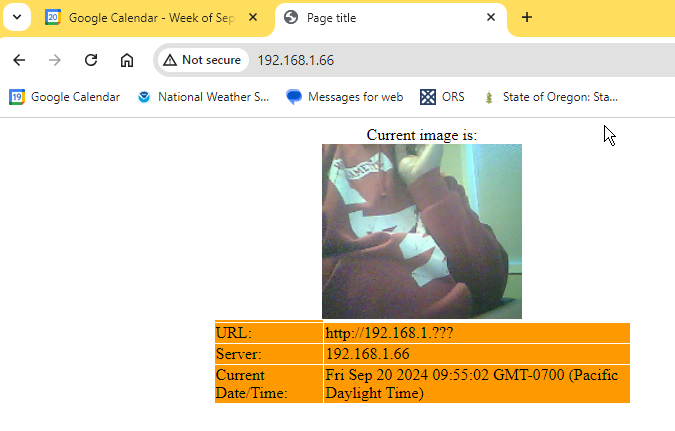The image size is (675, 431).
Task: Open the Google Calendar bookmark
Action: click(x=65, y=97)
